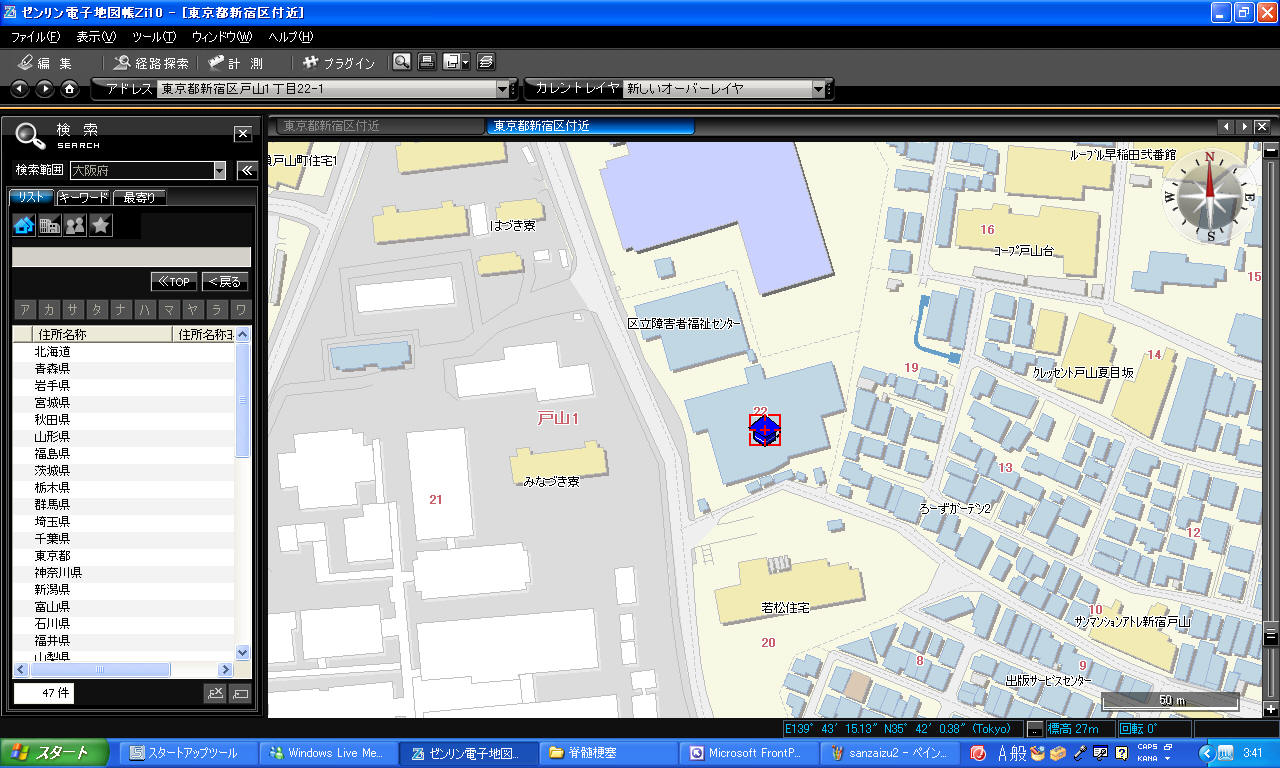Switch to the リスト tab
This screenshot has height=768, width=1280.
click(x=31, y=197)
